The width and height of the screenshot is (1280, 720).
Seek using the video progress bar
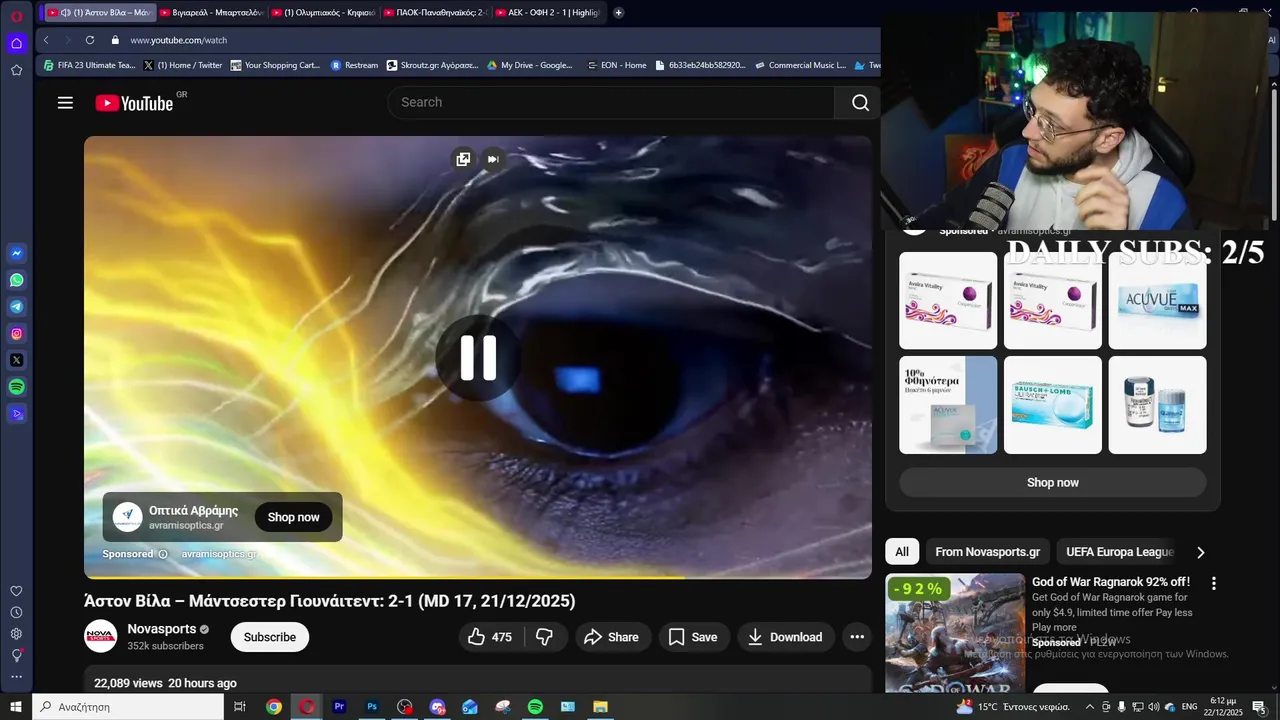click(x=478, y=577)
